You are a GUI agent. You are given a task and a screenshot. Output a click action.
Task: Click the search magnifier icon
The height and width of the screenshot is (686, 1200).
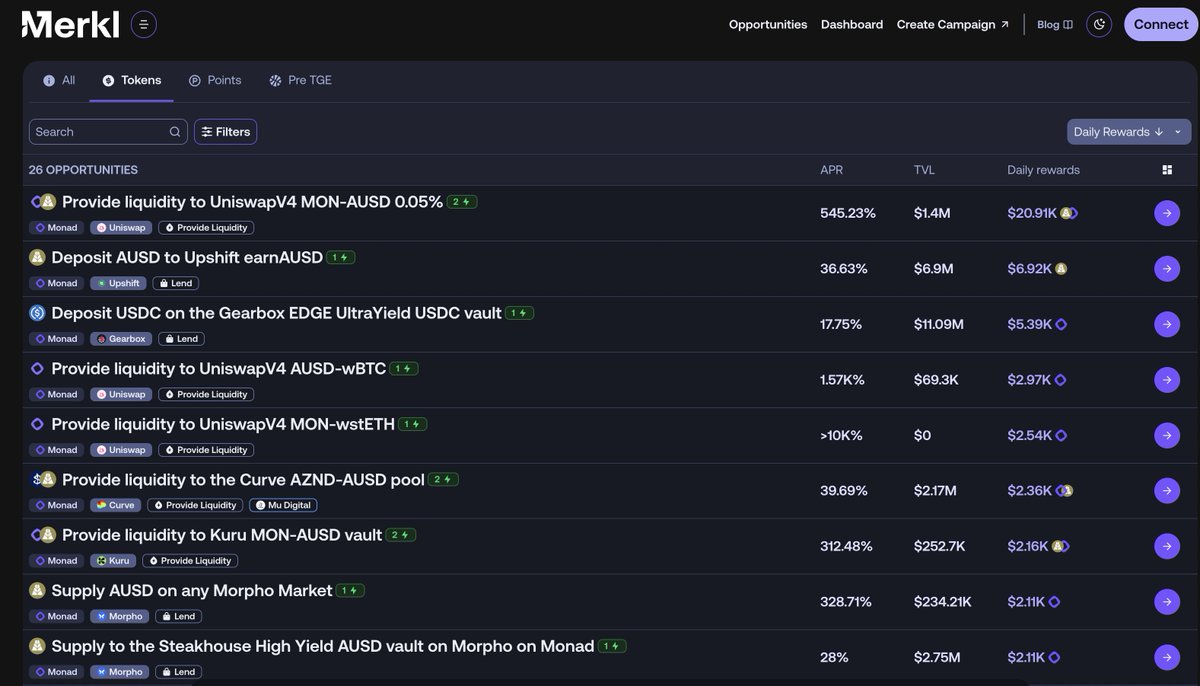175,132
